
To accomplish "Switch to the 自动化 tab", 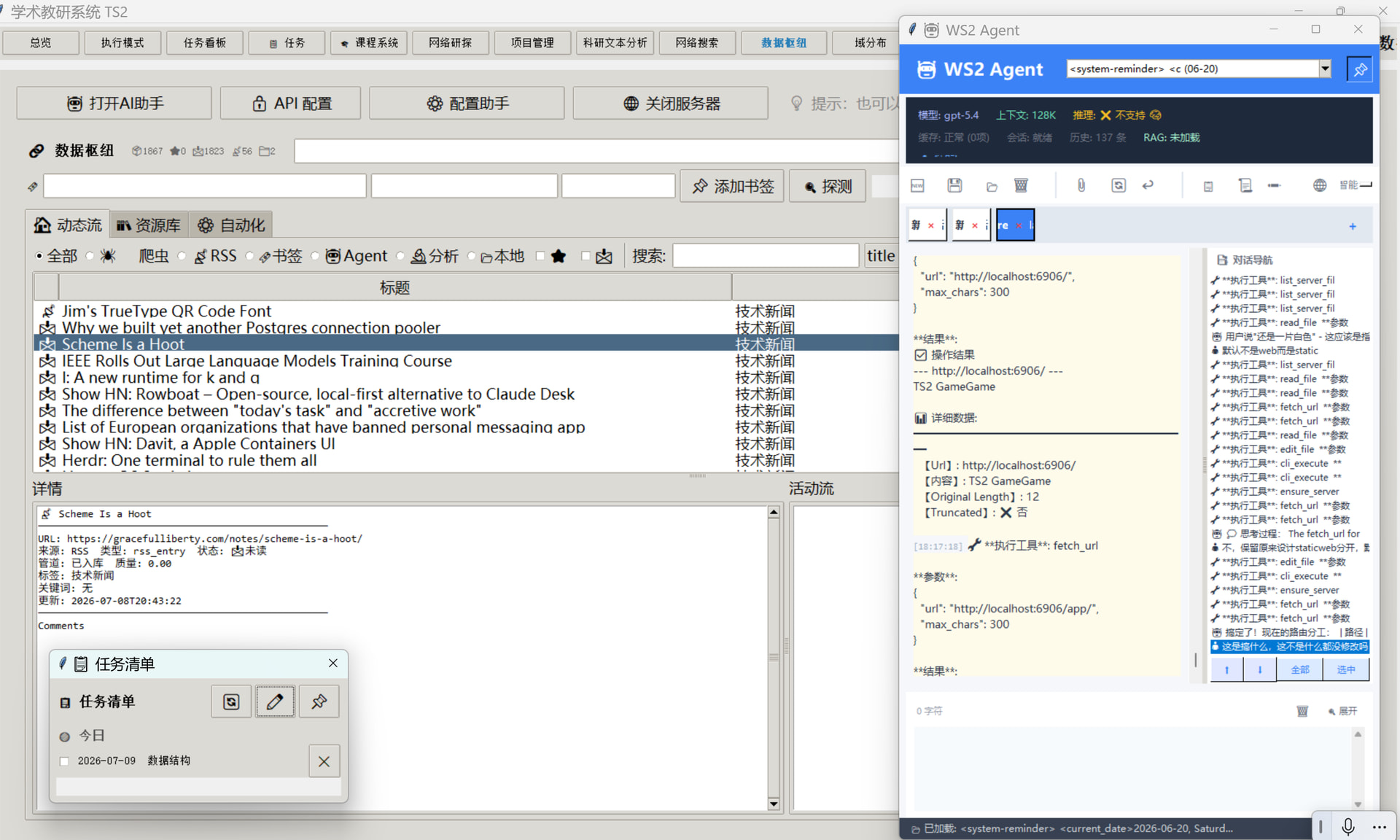I will [x=231, y=225].
